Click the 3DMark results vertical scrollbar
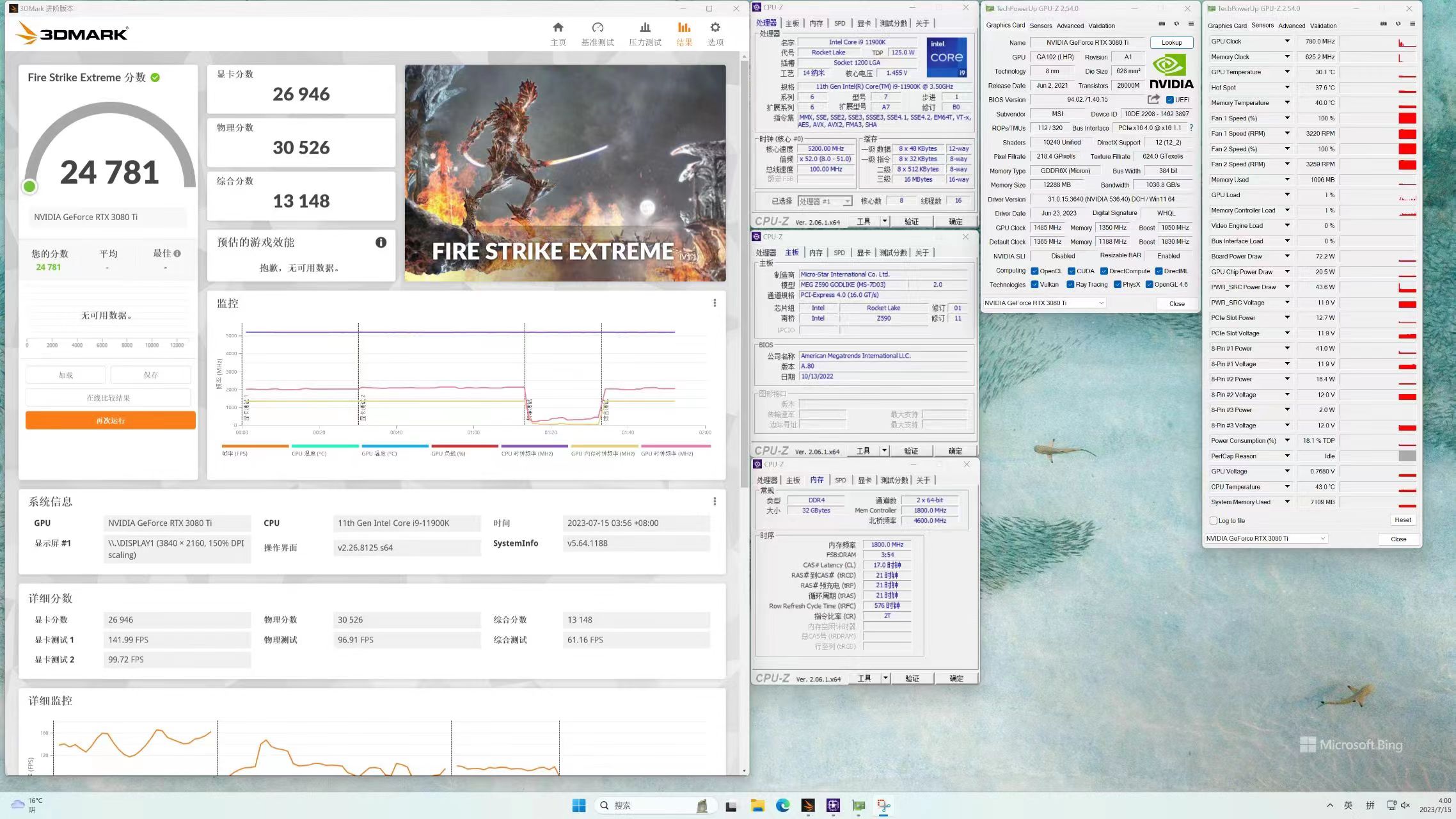 [x=744, y=414]
